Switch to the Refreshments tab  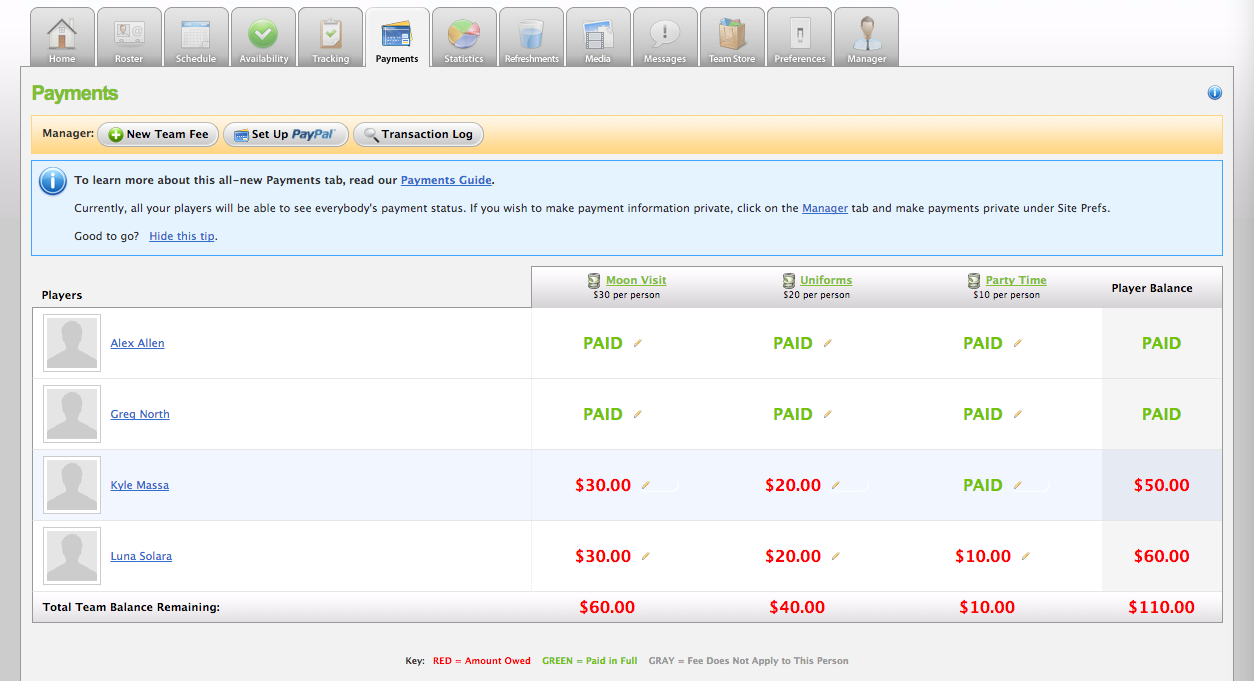(x=531, y=37)
